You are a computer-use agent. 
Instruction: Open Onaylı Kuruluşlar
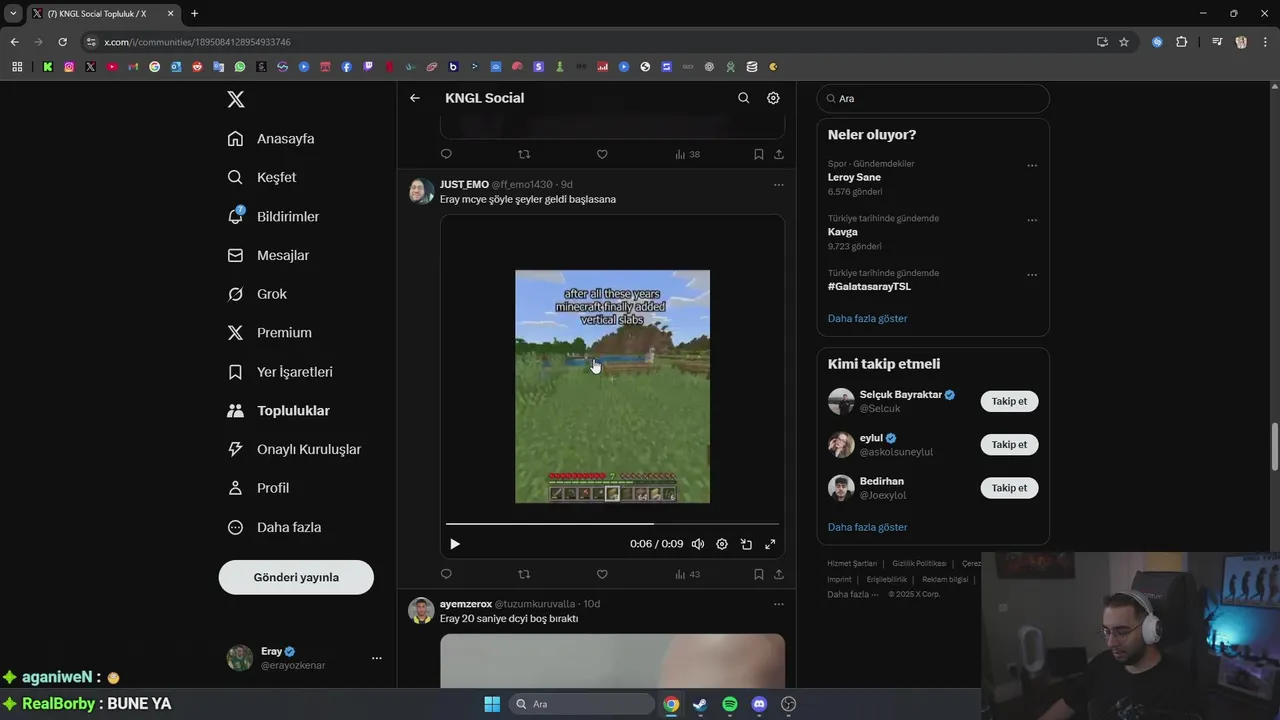294,450
